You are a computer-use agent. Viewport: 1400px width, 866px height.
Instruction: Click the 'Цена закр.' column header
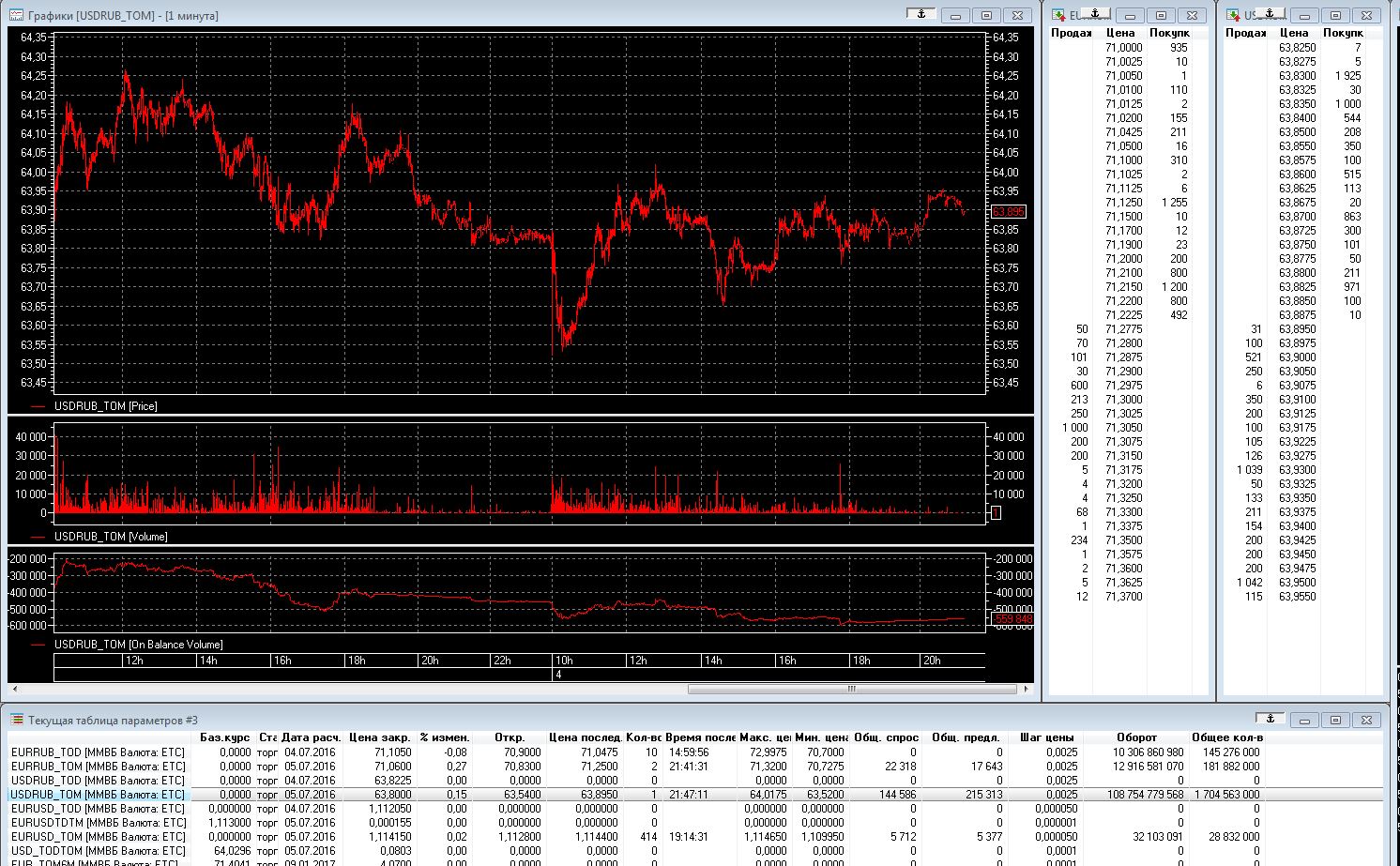[379, 737]
